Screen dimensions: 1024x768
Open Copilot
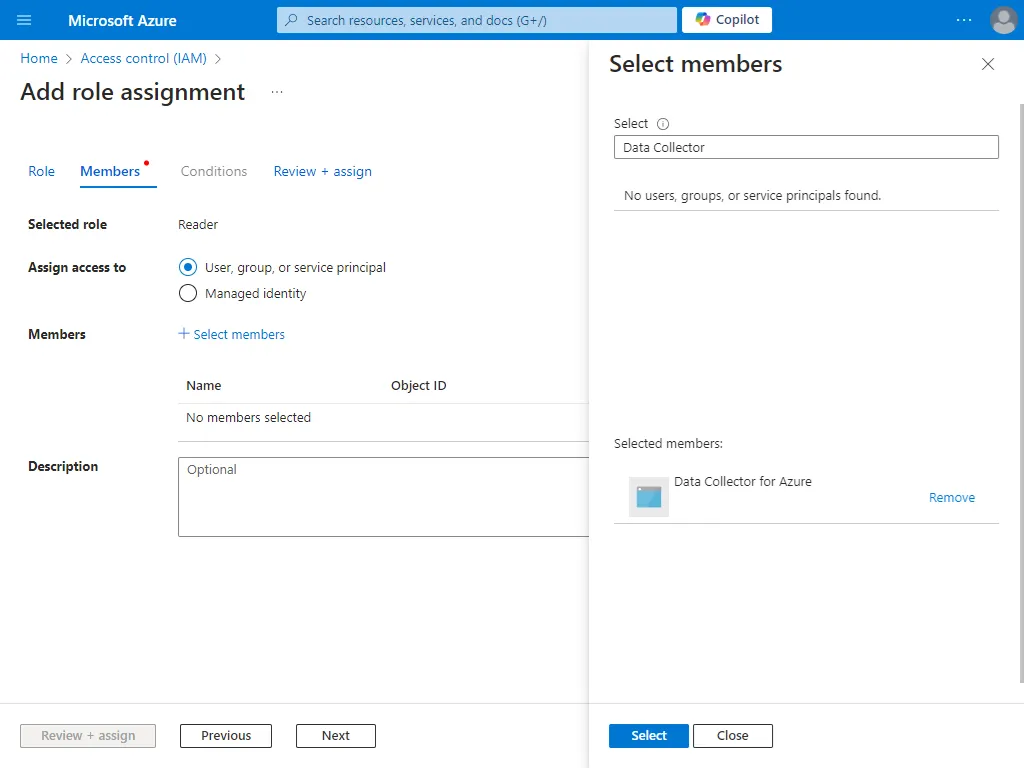point(727,20)
